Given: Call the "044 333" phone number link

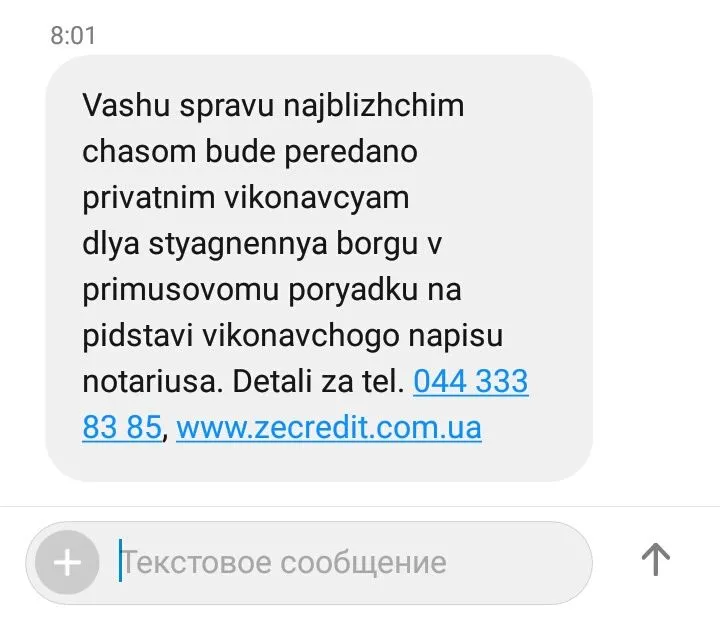Looking at the screenshot, I should (471, 381).
